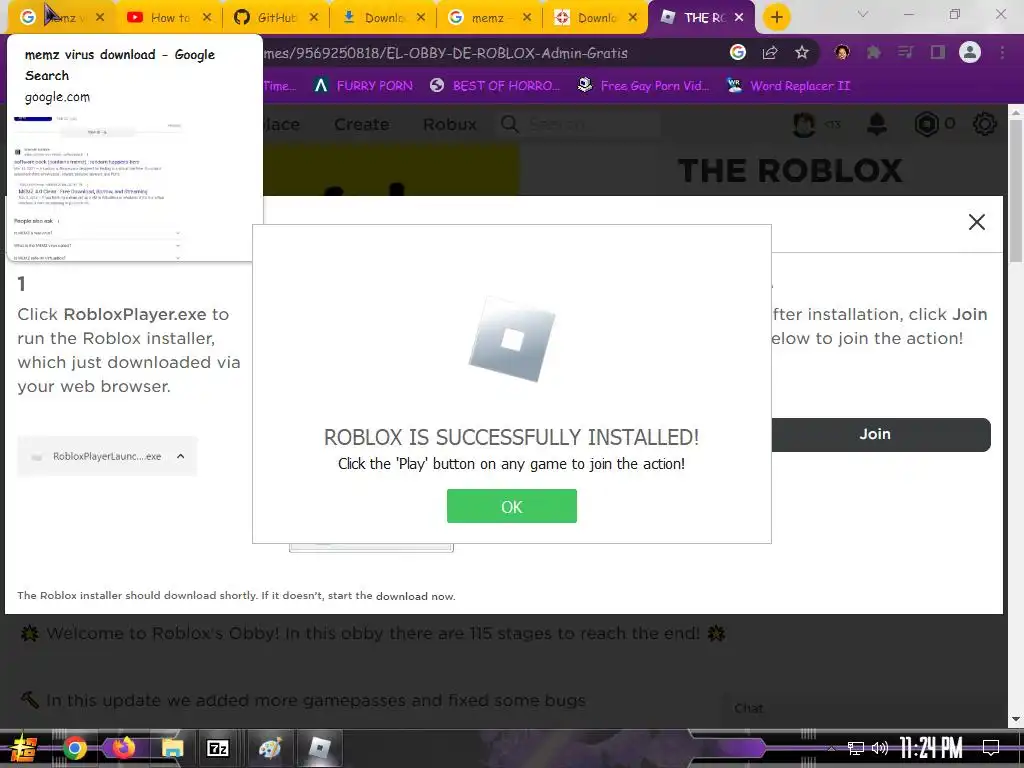Open the Start menu on taskbar

tap(24, 748)
